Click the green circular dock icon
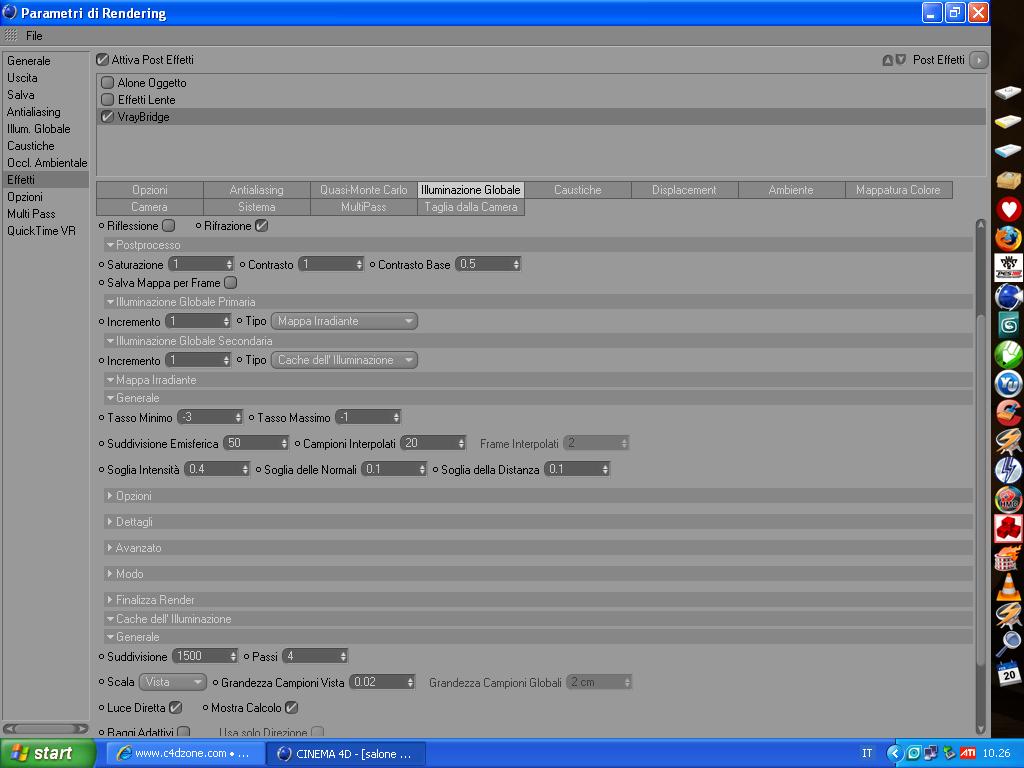 (1008, 354)
